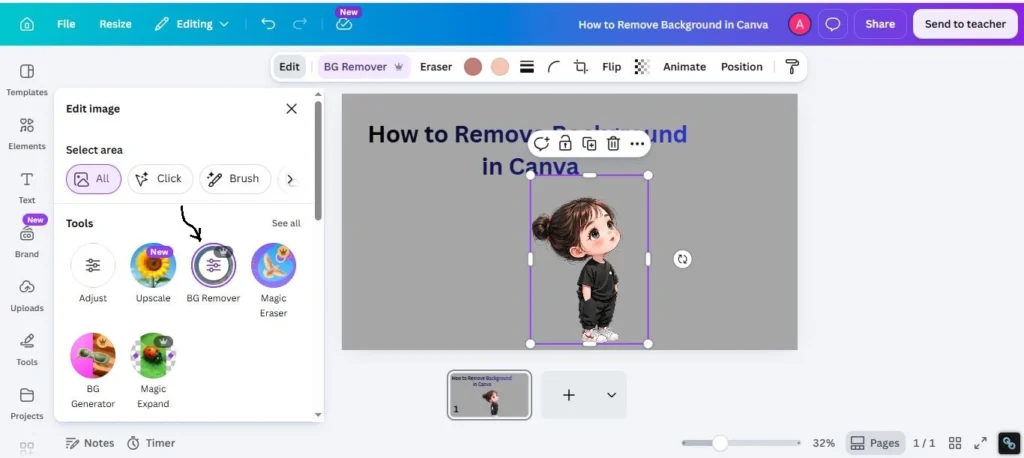The height and width of the screenshot is (458, 1024).
Task: Undo the last action
Action: (x=268, y=24)
